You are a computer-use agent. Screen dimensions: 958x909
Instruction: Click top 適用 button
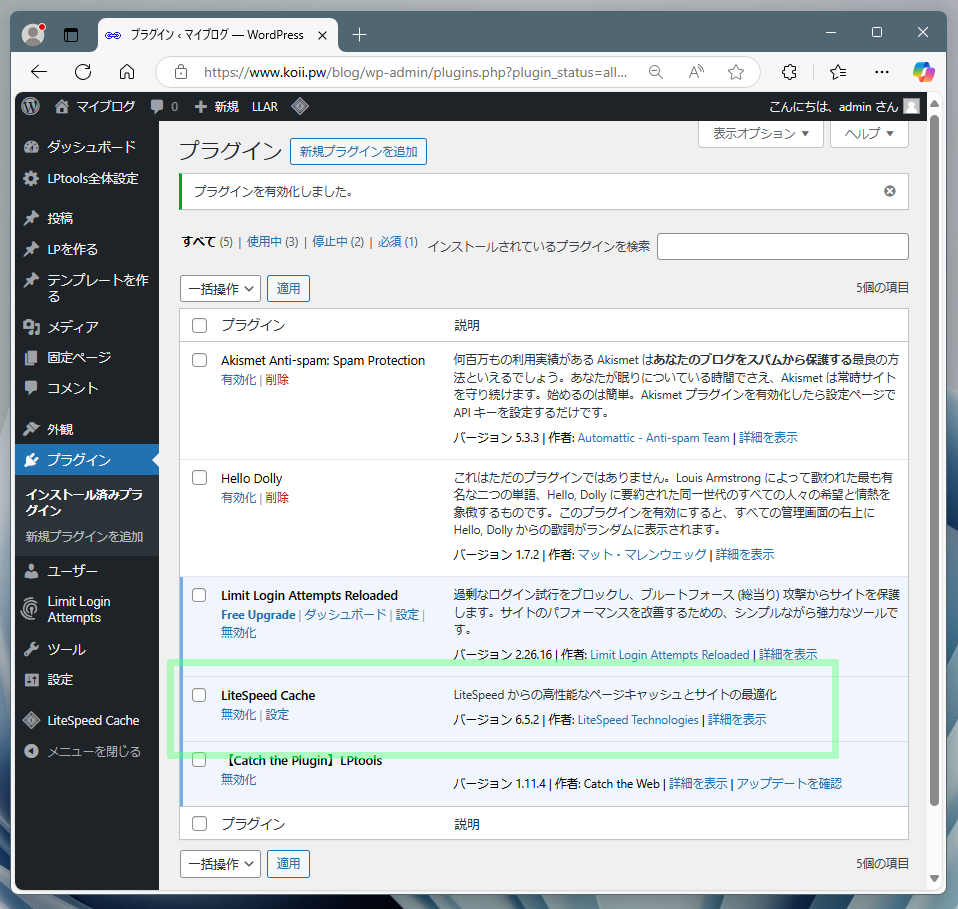[x=288, y=288]
